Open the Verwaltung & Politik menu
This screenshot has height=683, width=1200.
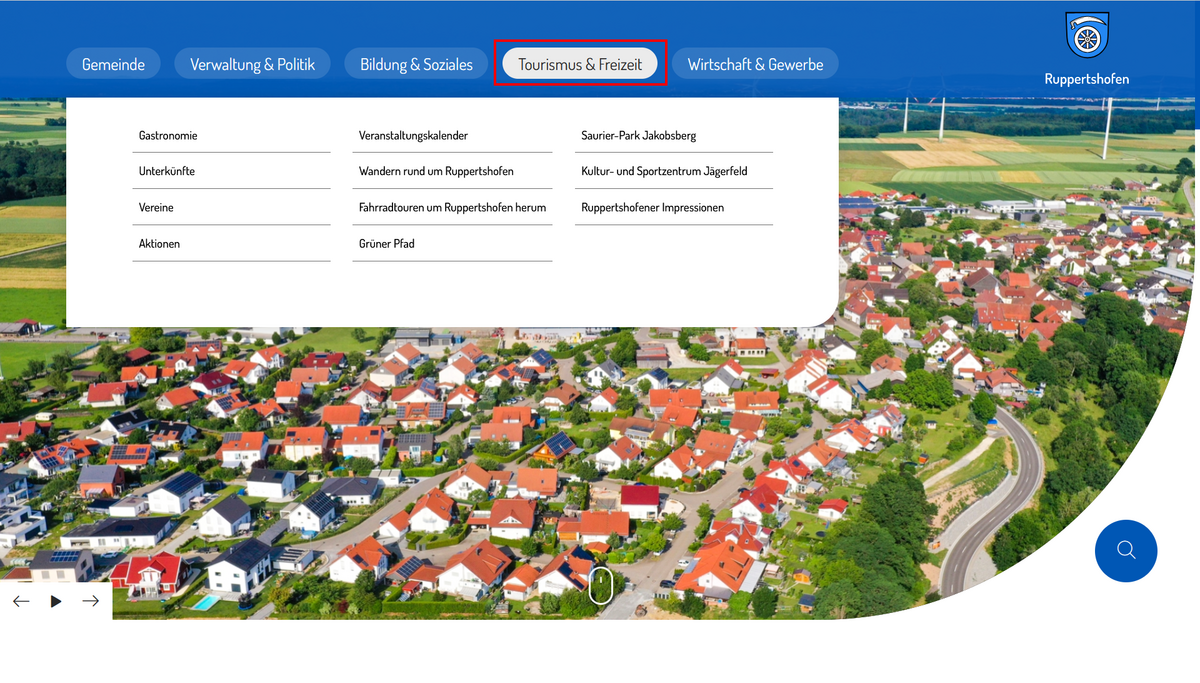coord(252,64)
